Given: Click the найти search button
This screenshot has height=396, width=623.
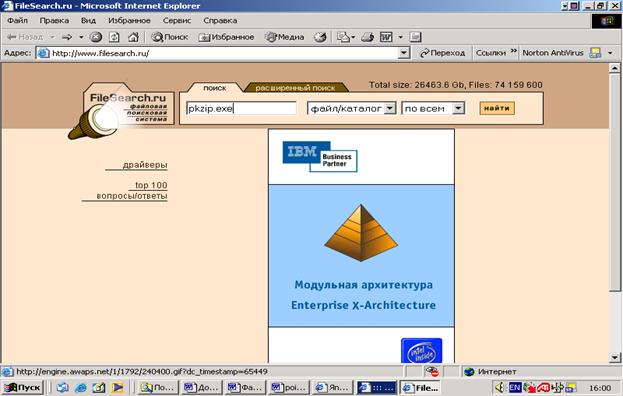Looking at the screenshot, I should [x=497, y=108].
